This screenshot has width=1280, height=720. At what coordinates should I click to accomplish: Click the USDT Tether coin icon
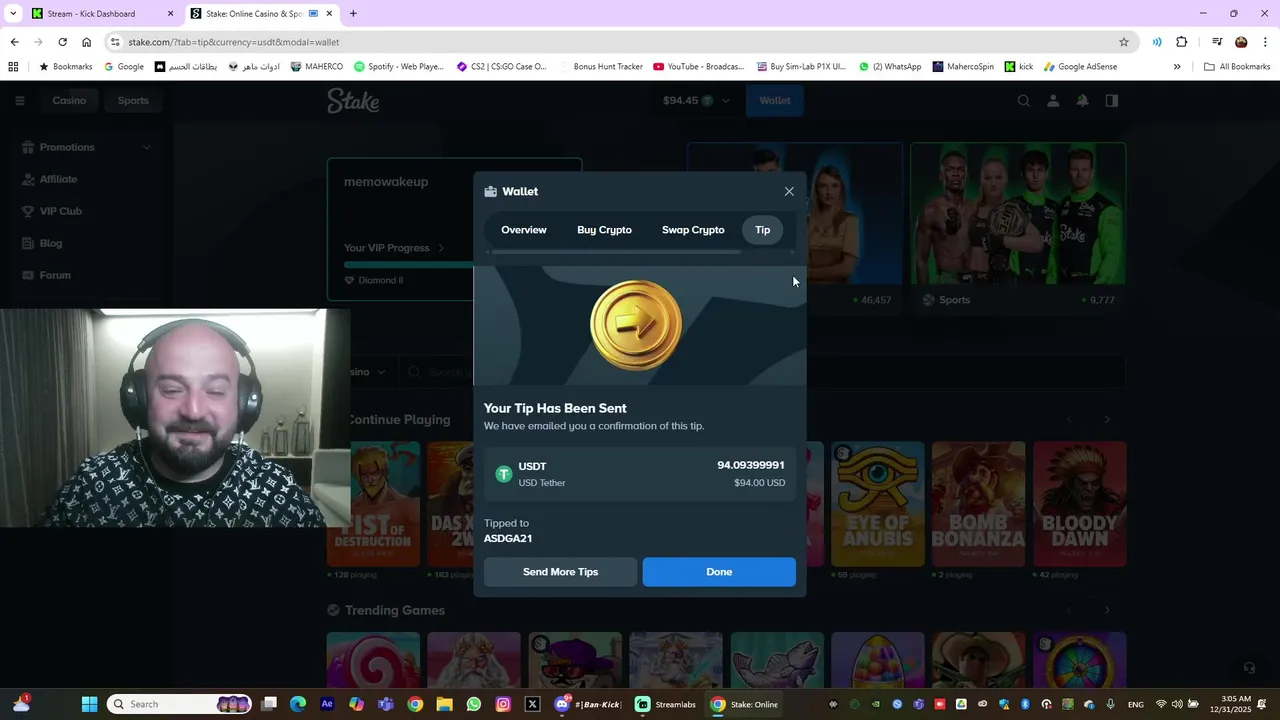coord(504,474)
